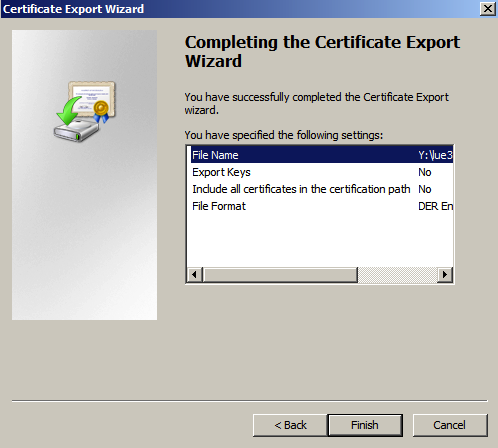The image size is (498, 448).
Task: Click the Export Keys No value
Action: [x=425, y=172]
